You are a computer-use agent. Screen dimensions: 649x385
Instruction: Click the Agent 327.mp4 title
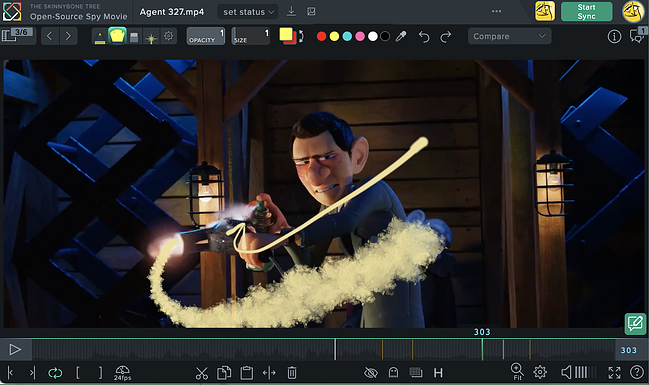click(x=172, y=12)
